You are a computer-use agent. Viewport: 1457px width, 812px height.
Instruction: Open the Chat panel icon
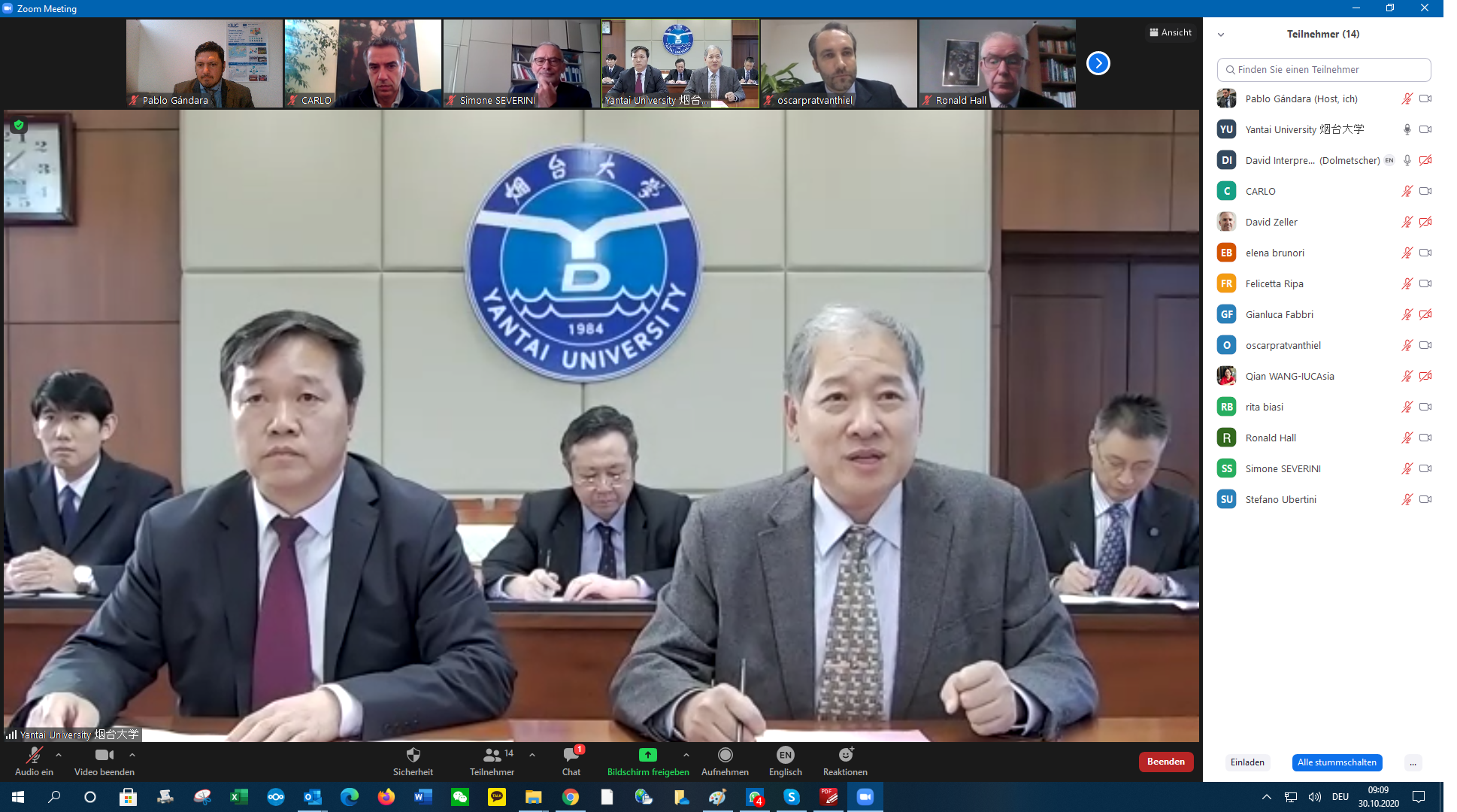(571, 755)
